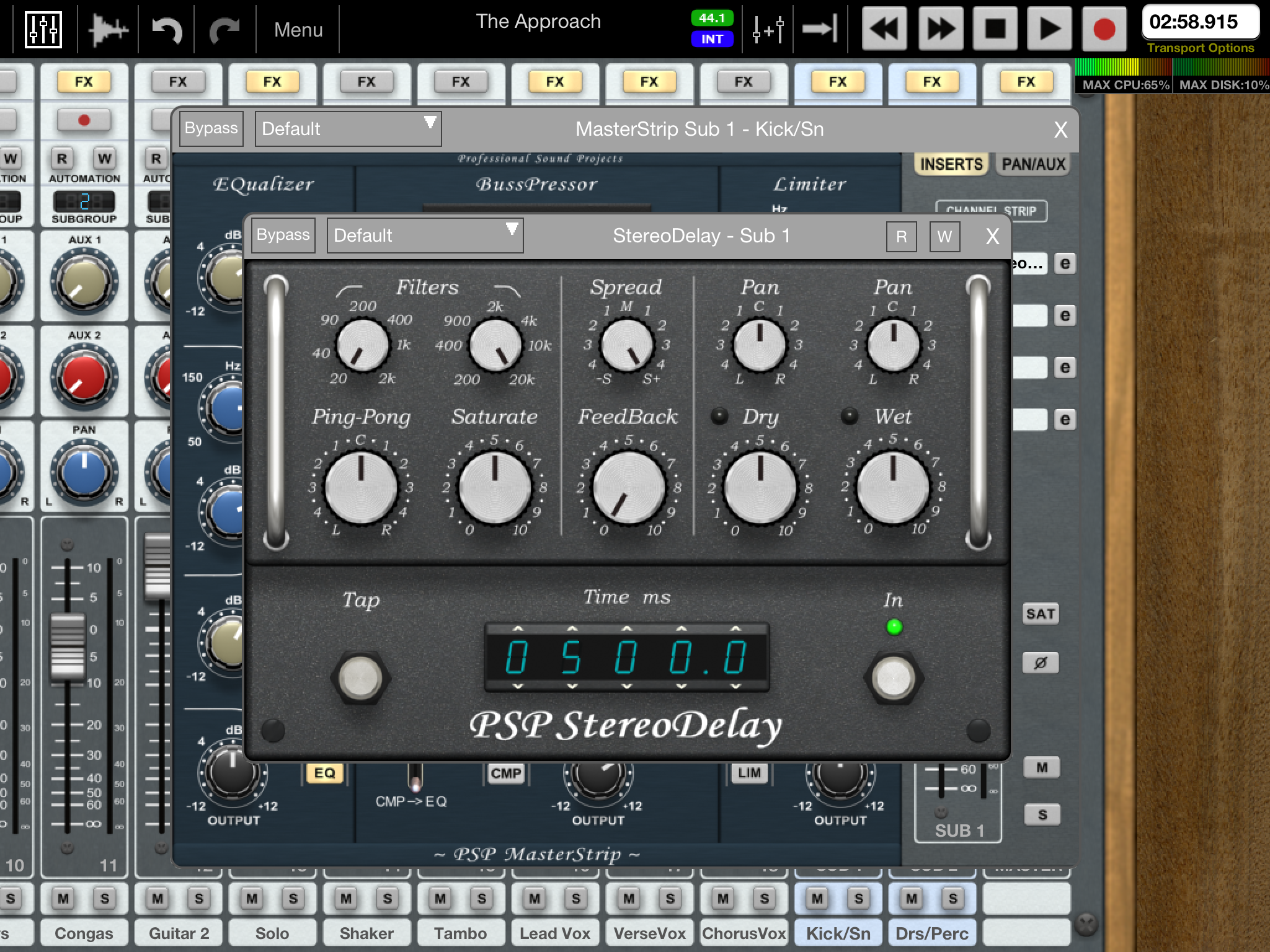Toggle the phase invert button
Screen dimensions: 1270x952
1041,663
